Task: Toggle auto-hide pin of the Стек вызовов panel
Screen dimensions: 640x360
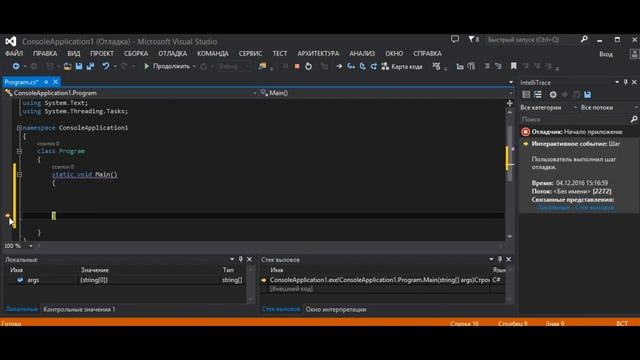Action: click(x=500, y=259)
